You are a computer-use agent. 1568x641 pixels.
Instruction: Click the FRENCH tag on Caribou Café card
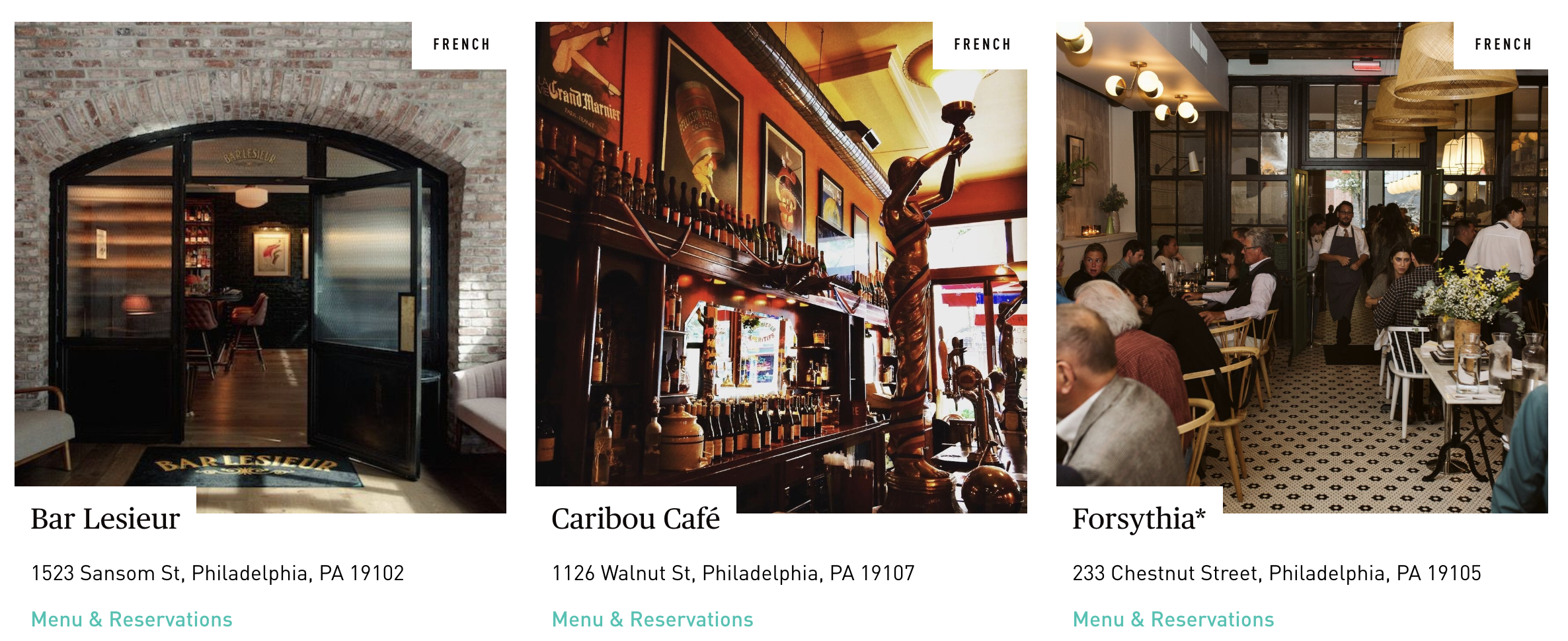click(x=982, y=44)
